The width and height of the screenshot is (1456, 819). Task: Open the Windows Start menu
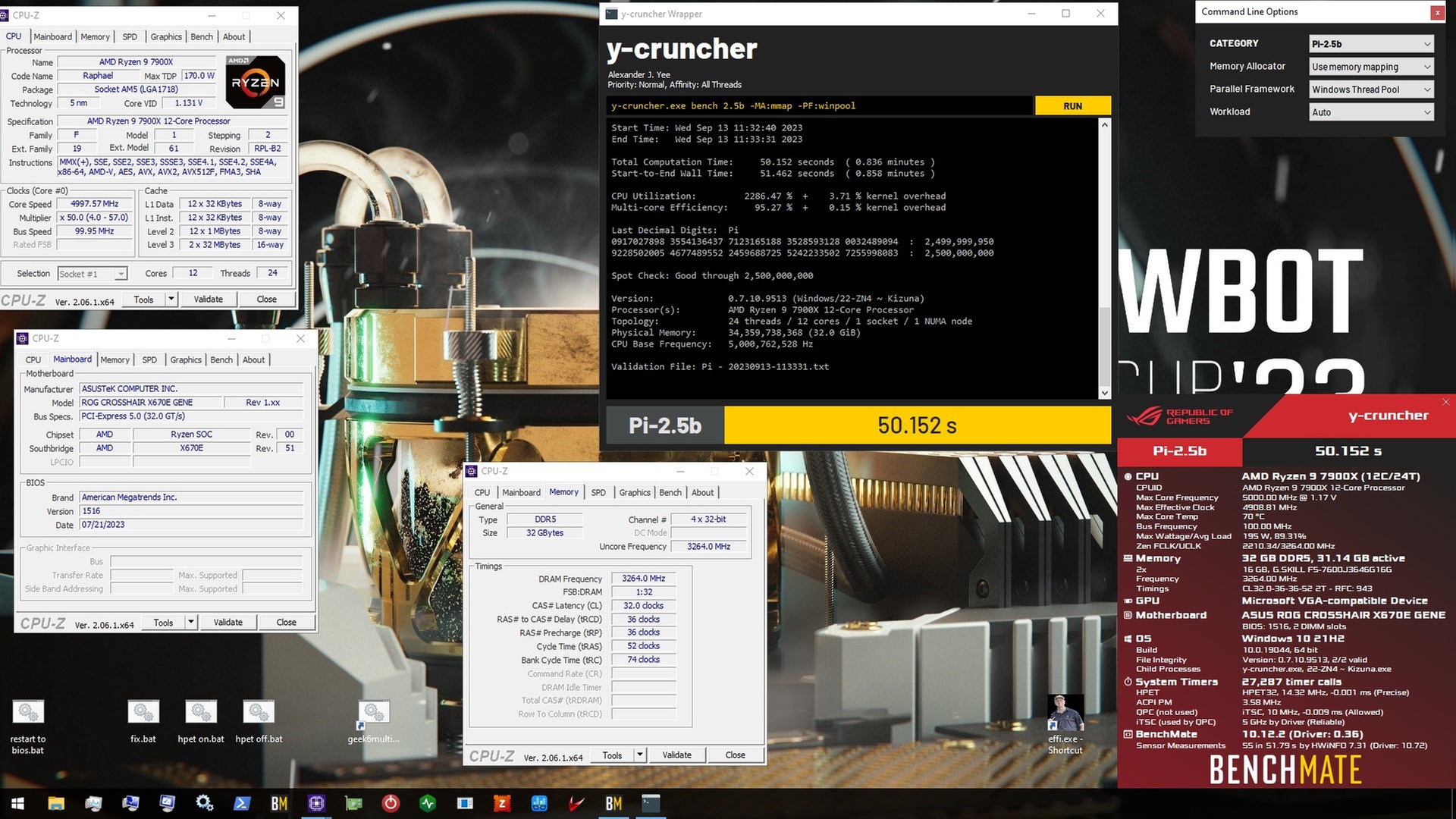click(x=18, y=803)
